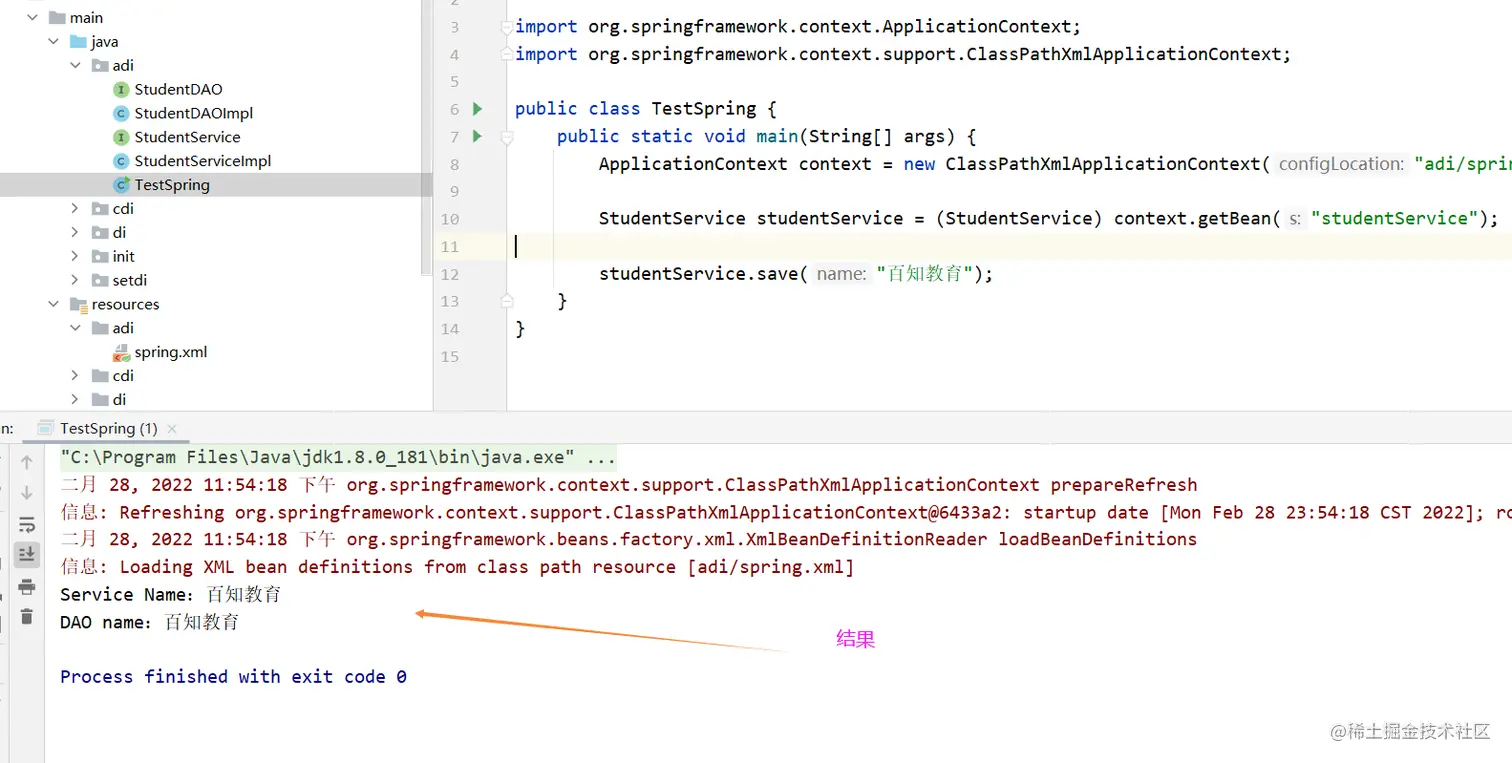Toggle scroll to end in the console
This screenshot has height=763, width=1512.
click(x=27, y=553)
